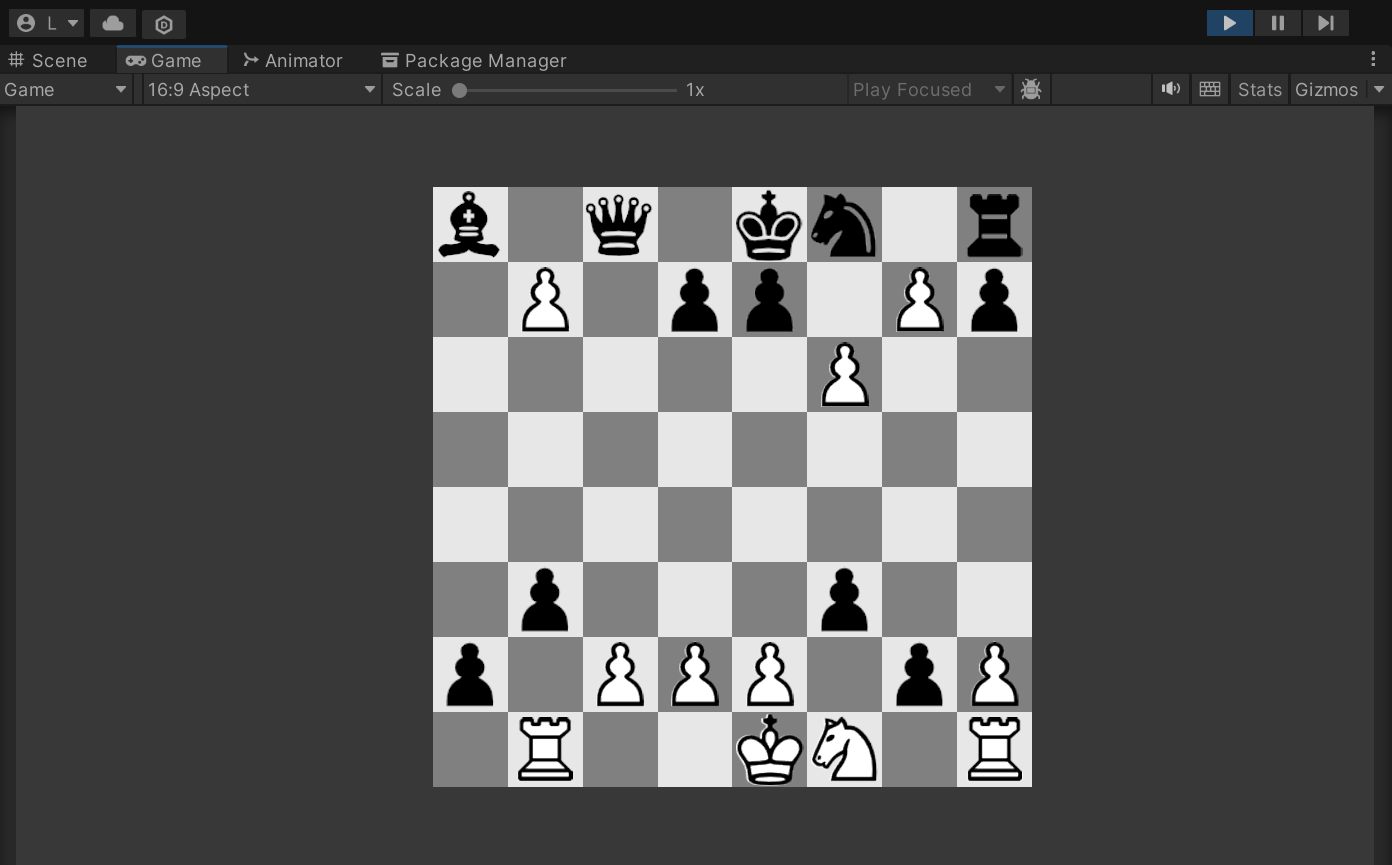Pick the white pawn diagonally below the black bishop
The width and height of the screenshot is (1392, 865).
coord(545,300)
